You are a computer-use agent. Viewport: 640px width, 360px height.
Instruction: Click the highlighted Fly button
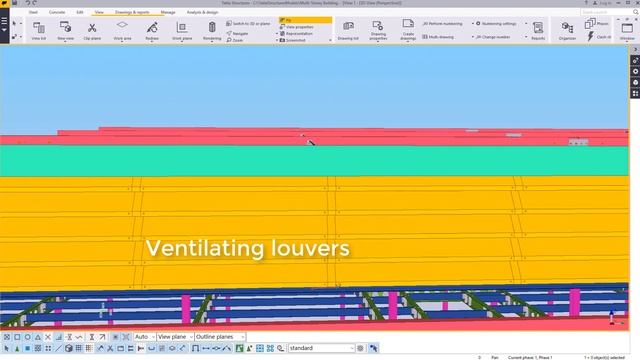[305, 20]
